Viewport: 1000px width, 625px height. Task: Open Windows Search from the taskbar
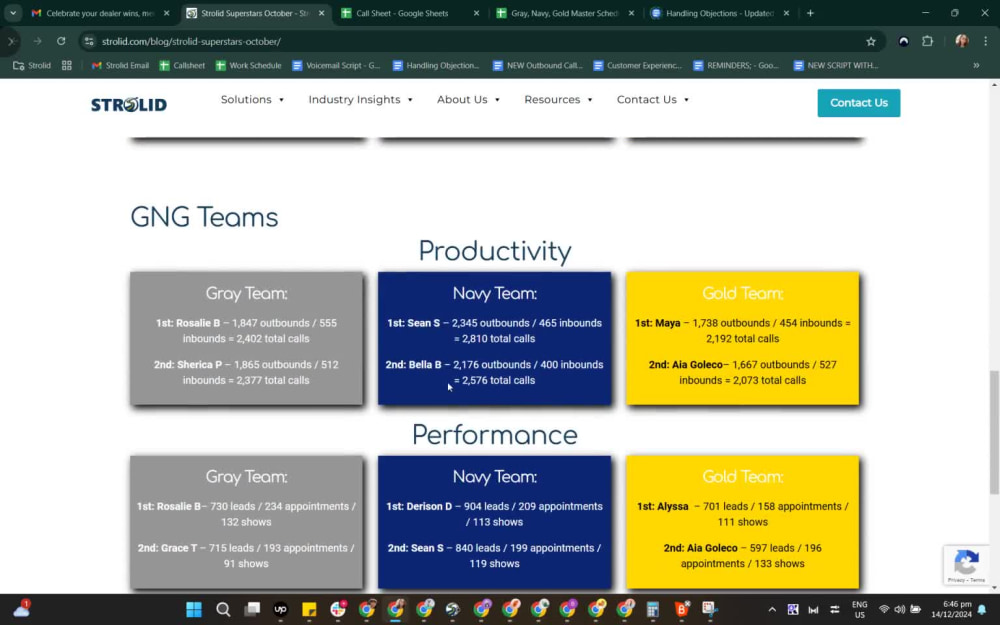point(223,609)
